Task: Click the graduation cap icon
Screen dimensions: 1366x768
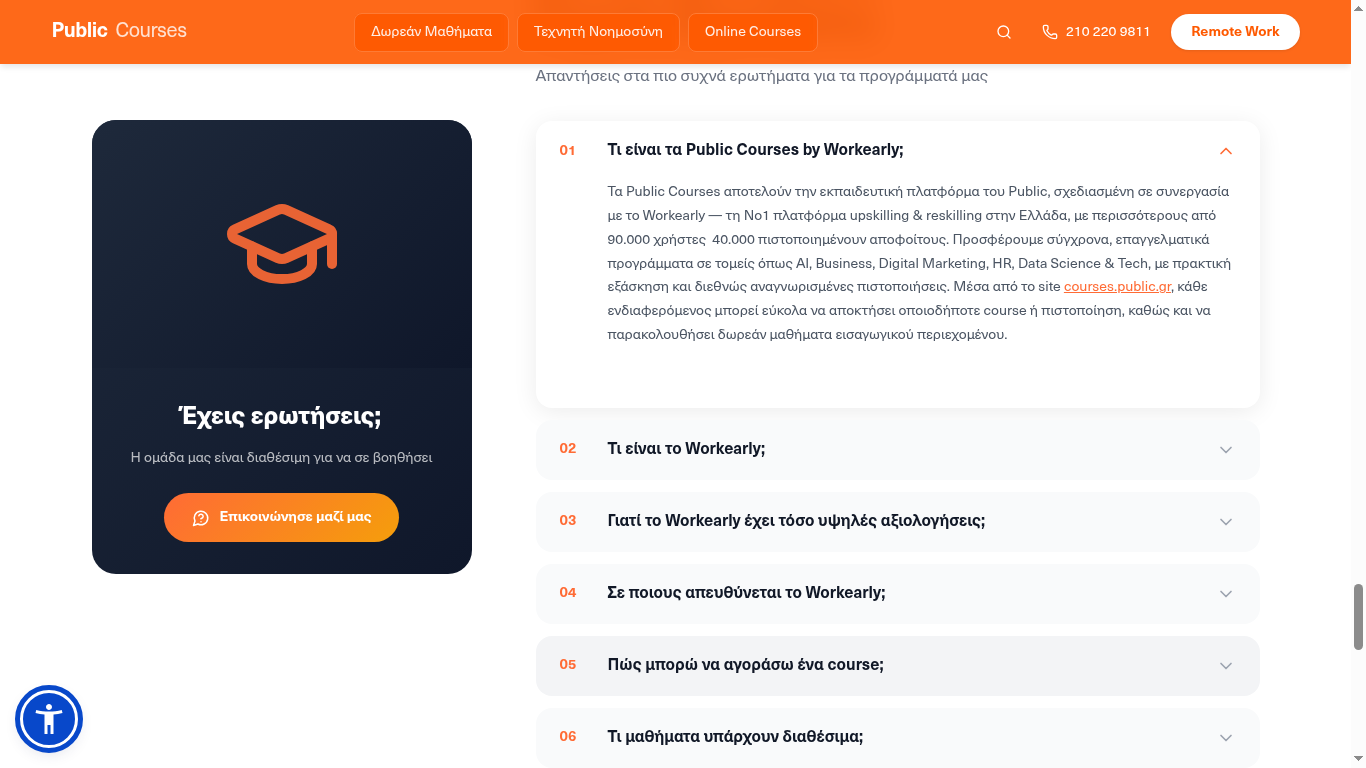Action: pyautogui.click(x=282, y=244)
